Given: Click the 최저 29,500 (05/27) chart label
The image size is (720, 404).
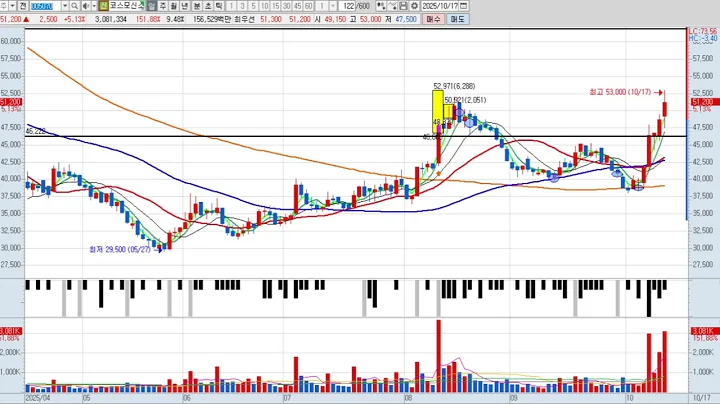Looking at the screenshot, I should [120, 250].
